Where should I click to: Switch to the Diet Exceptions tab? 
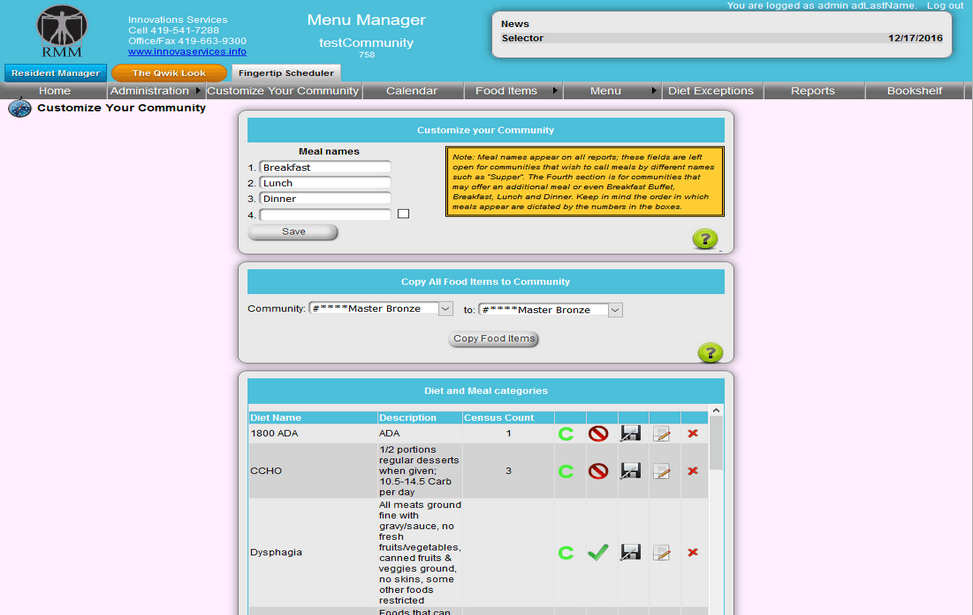tap(711, 90)
